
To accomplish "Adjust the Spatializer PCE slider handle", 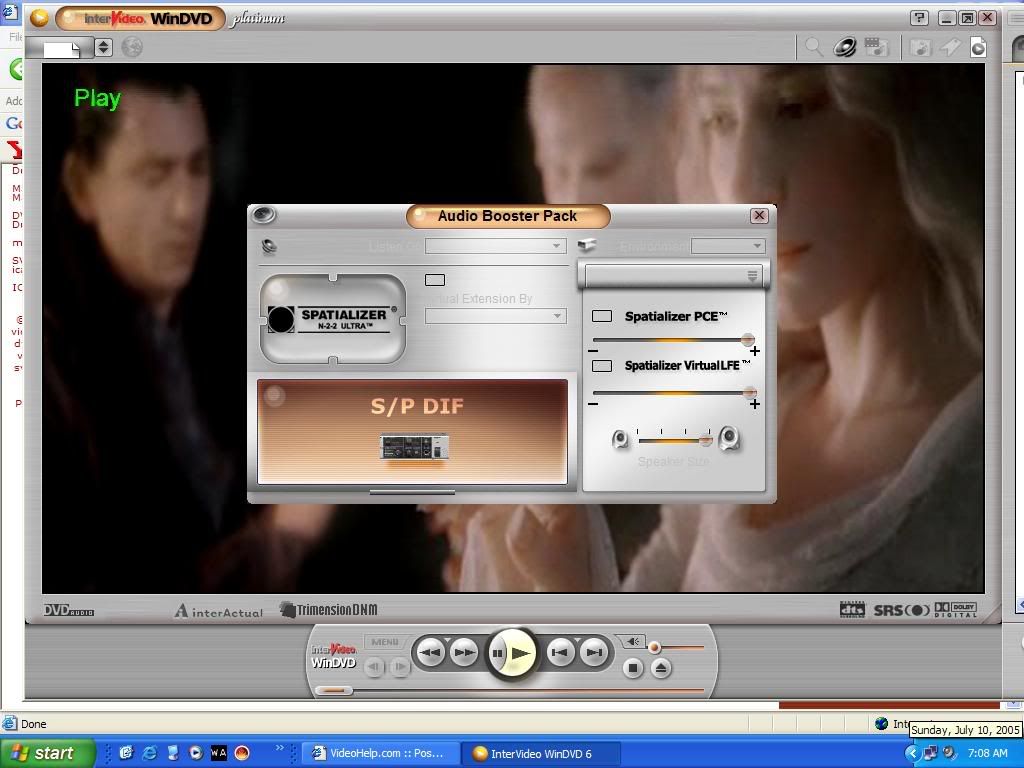I will [748, 340].
